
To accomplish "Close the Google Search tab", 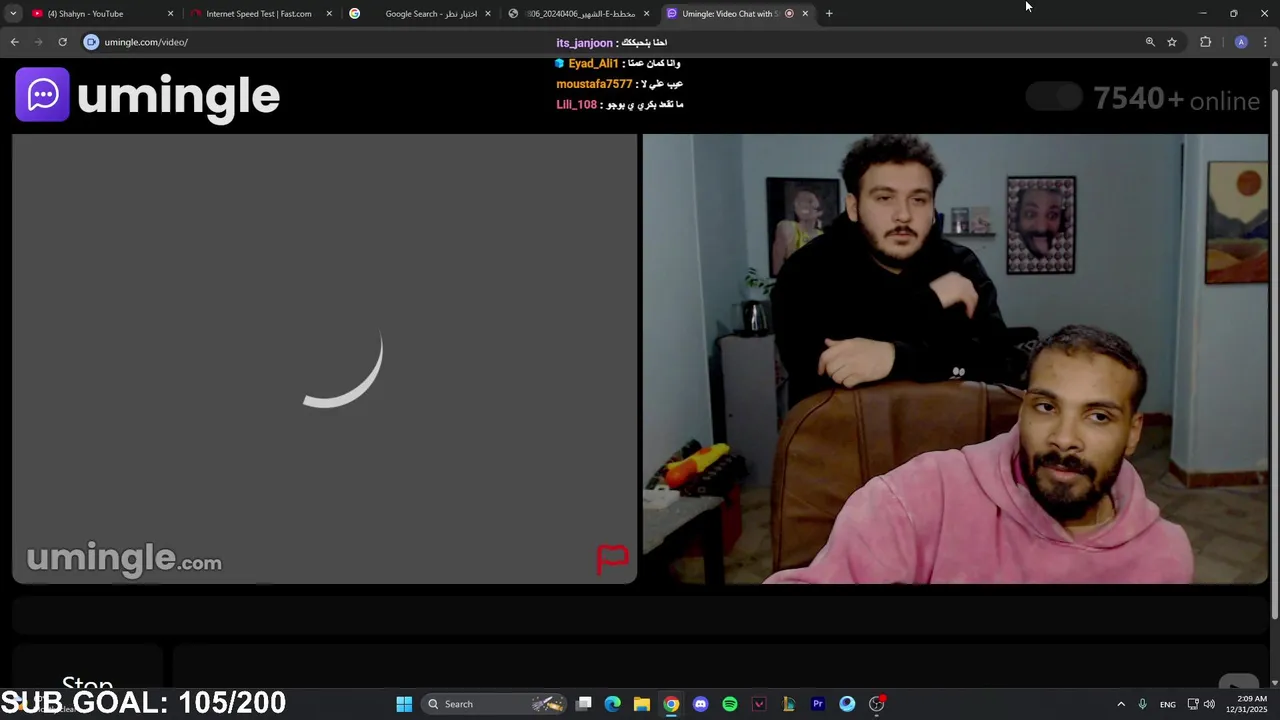I will [x=488, y=14].
